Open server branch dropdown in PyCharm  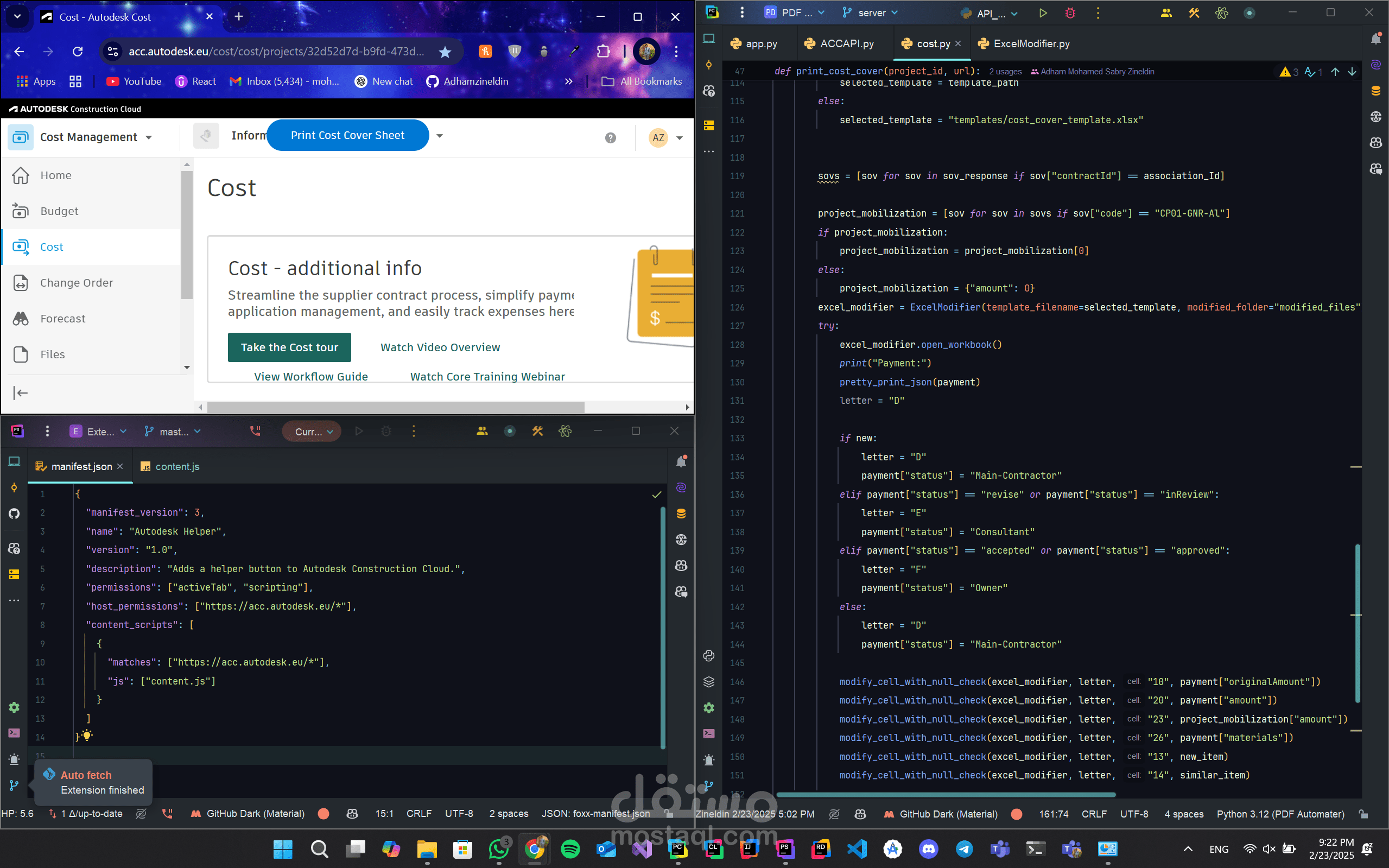pos(870,12)
